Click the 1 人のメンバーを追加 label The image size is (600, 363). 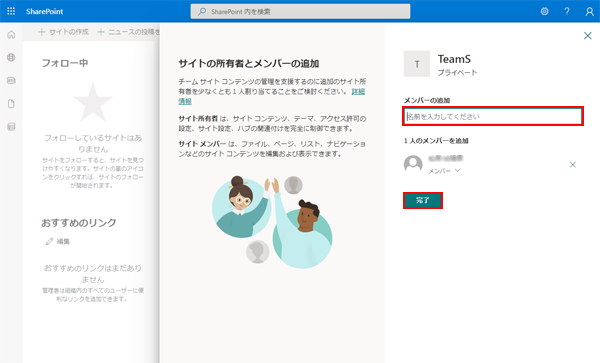[x=436, y=141]
